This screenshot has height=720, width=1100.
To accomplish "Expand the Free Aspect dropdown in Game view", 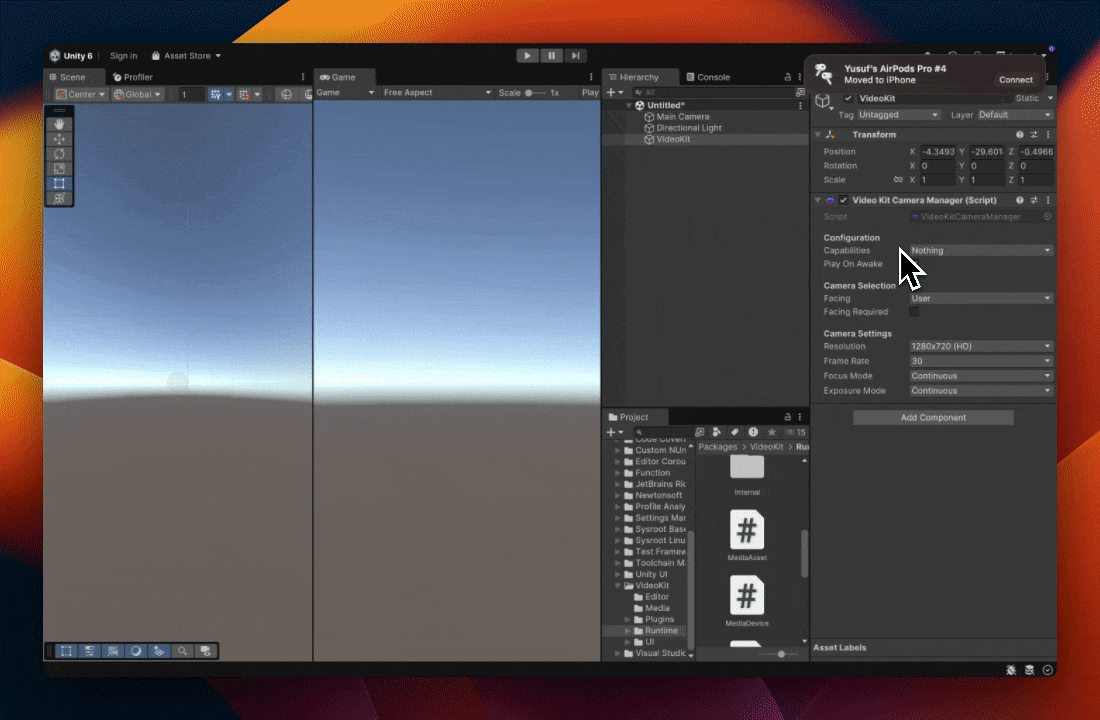I will pyautogui.click(x=438, y=93).
